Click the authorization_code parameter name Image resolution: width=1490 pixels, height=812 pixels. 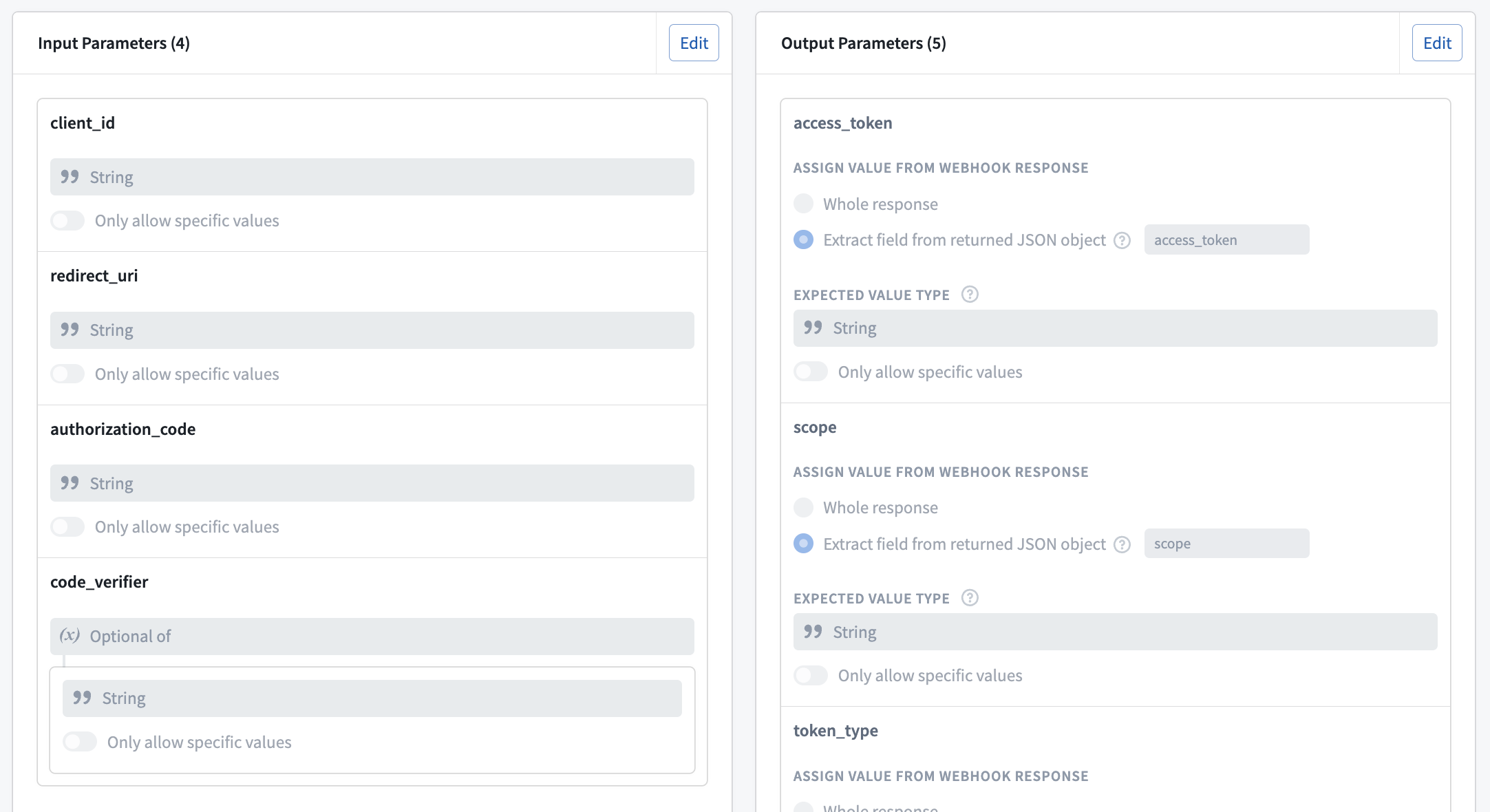(123, 429)
